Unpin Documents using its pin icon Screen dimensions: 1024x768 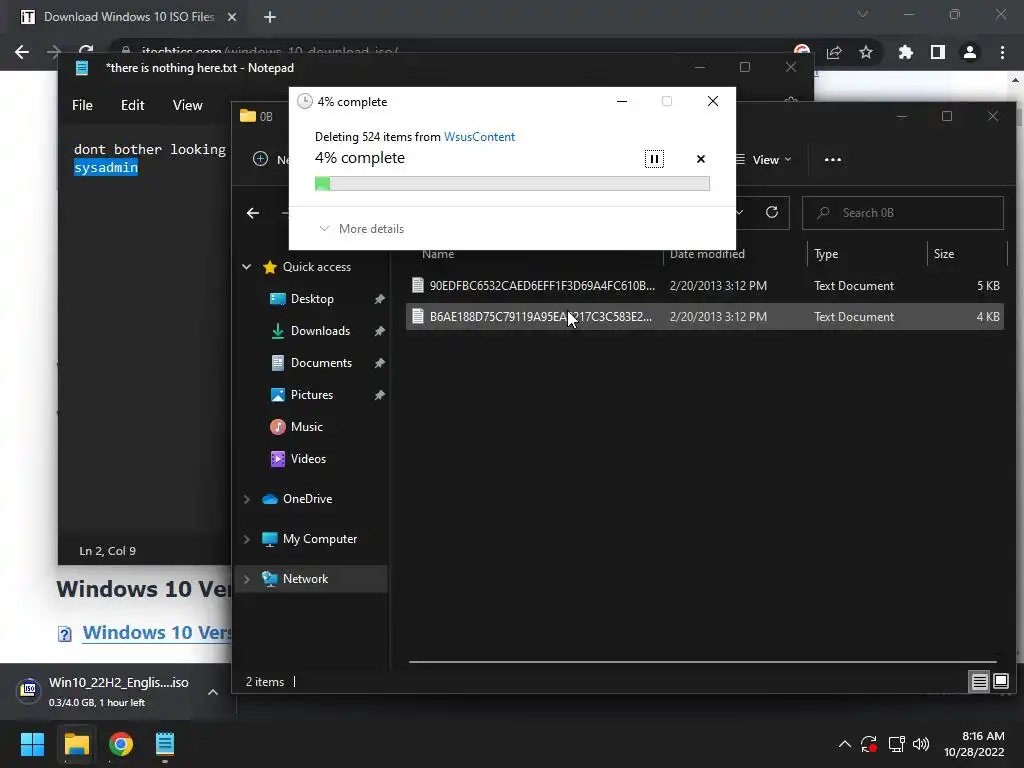click(379, 362)
